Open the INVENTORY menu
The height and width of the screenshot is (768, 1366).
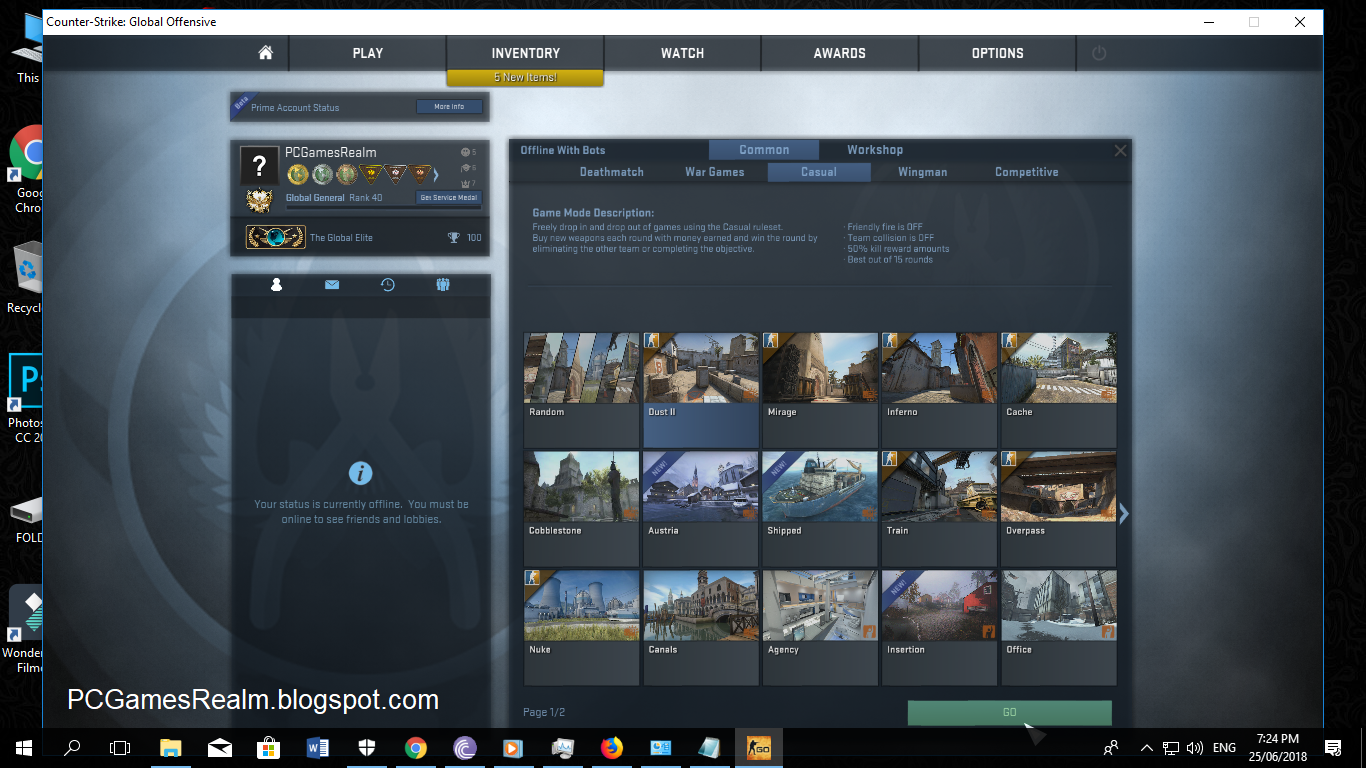click(525, 53)
